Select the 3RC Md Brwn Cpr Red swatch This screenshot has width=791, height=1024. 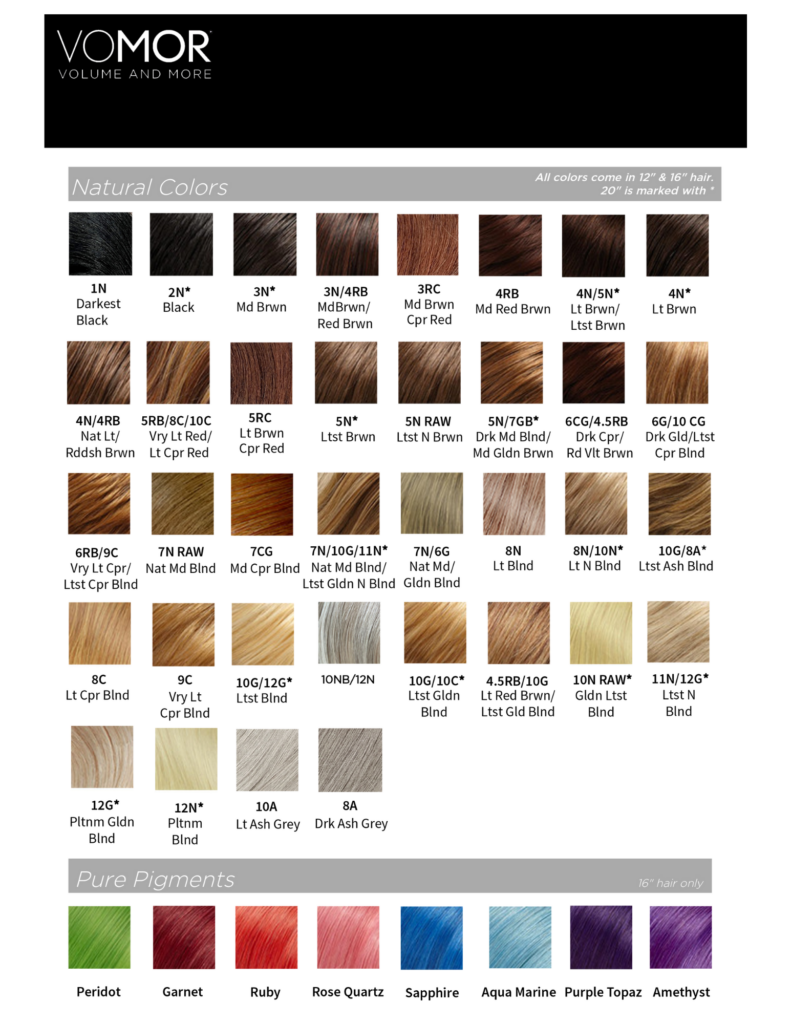428,244
